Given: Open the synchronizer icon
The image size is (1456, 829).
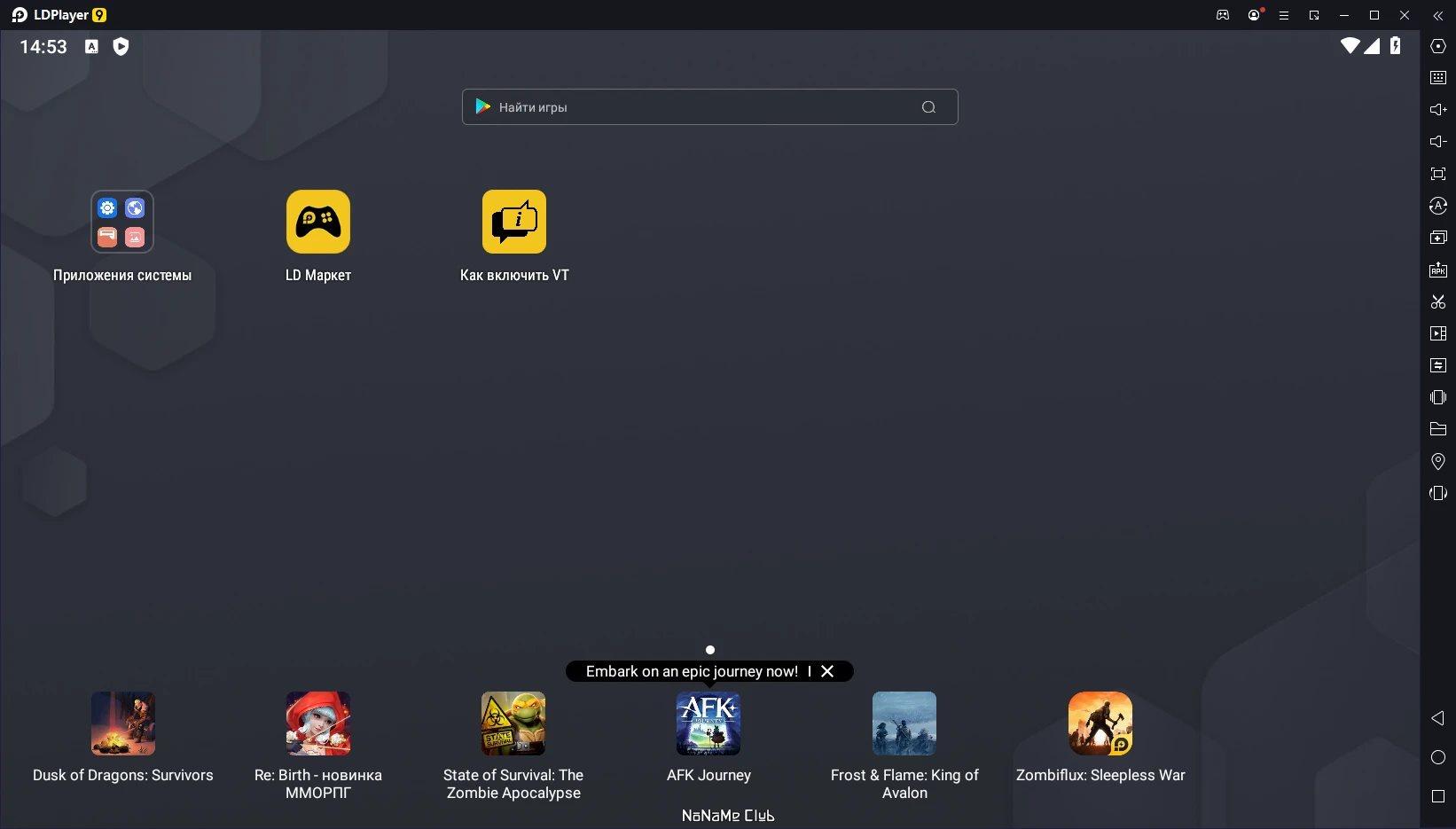Looking at the screenshot, I should tap(1438, 365).
